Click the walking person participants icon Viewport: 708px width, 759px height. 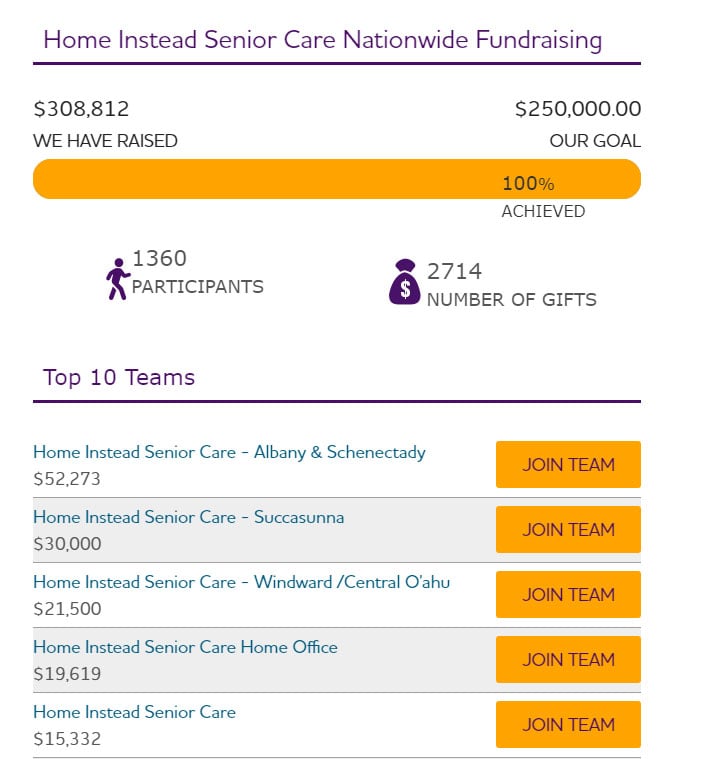pyautogui.click(x=118, y=279)
